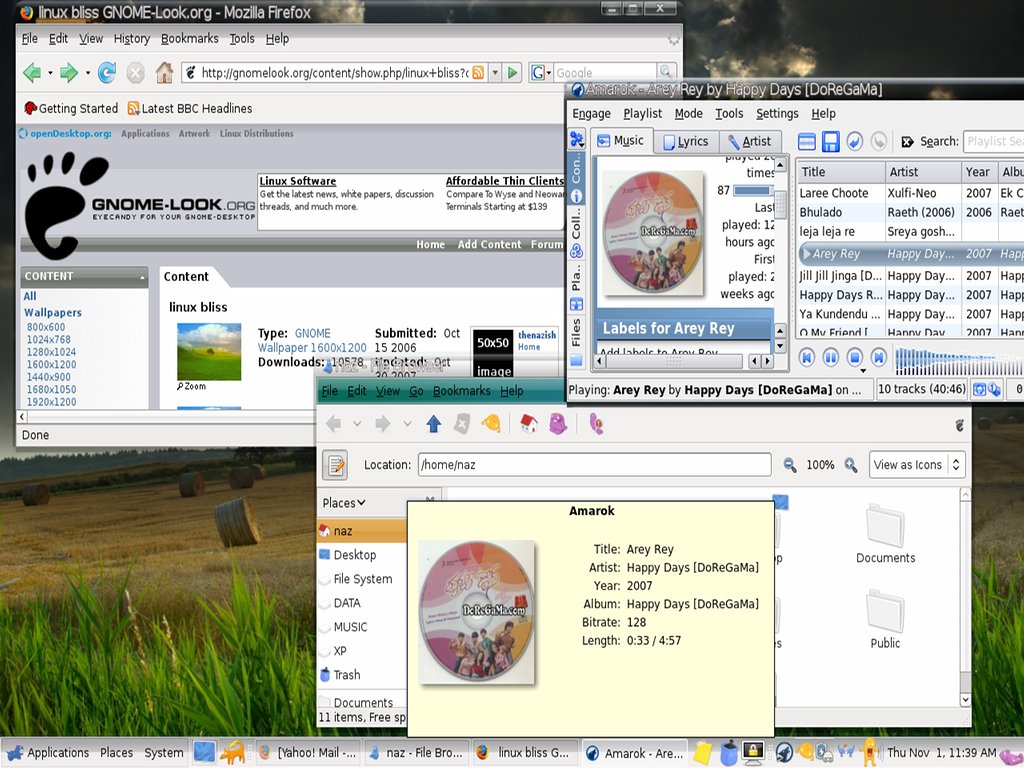Open Amarok's Settings menu
This screenshot has width=1024, height=768.
point(777,114)
